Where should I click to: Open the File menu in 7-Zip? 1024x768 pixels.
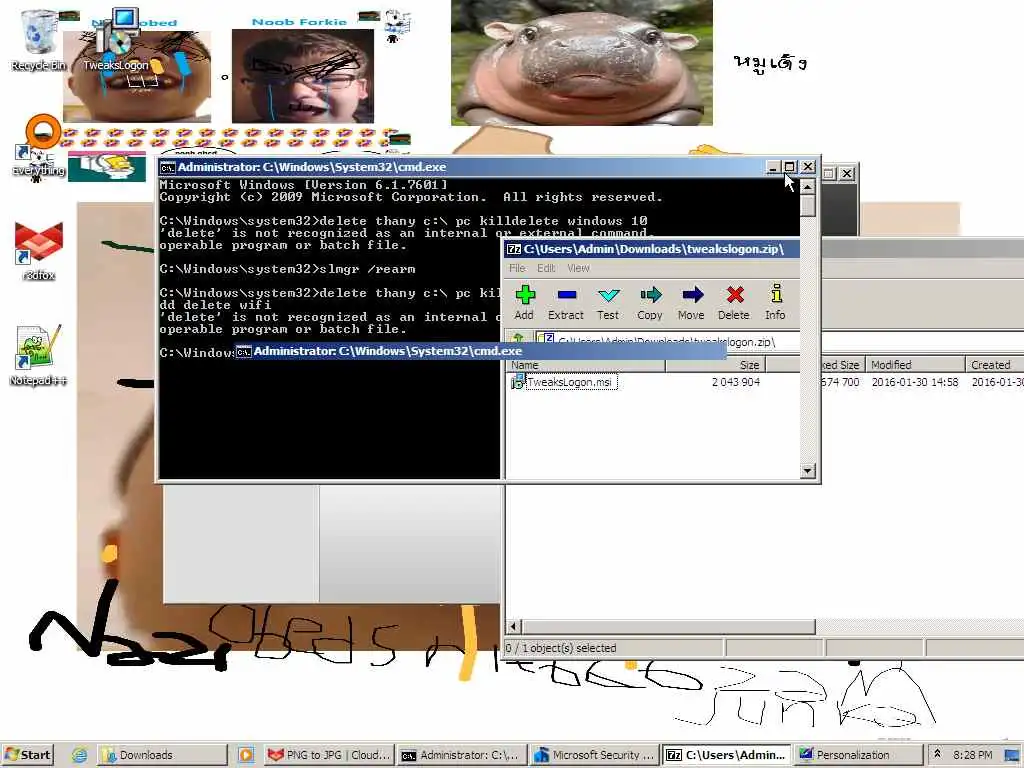click(517, 268)
